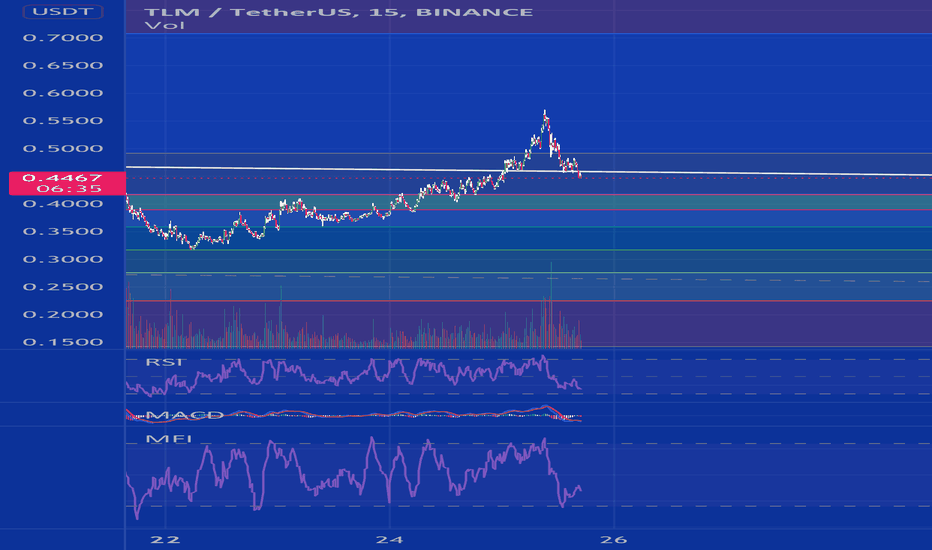Screen dimensions: 932x550
Task: Click the RSI indicator label
Action: 165,362
